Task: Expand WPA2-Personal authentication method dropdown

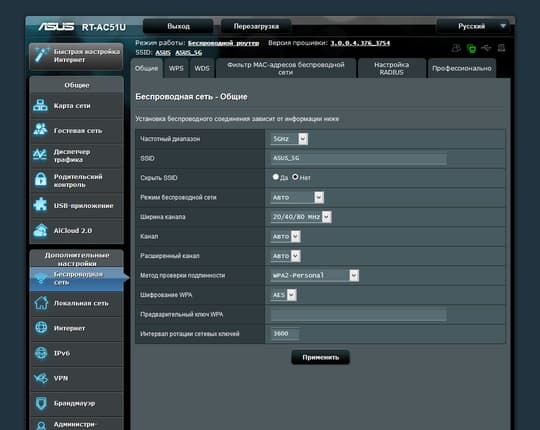Action: [315, 275]
